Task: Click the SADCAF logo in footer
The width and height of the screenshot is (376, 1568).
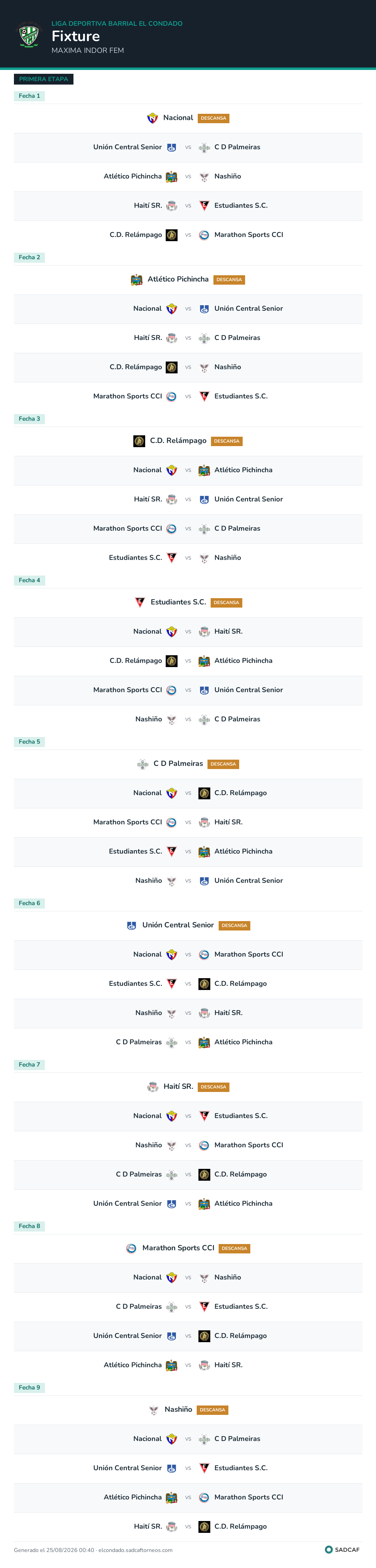Action: pyautogui.click(x=343, y=1550)
